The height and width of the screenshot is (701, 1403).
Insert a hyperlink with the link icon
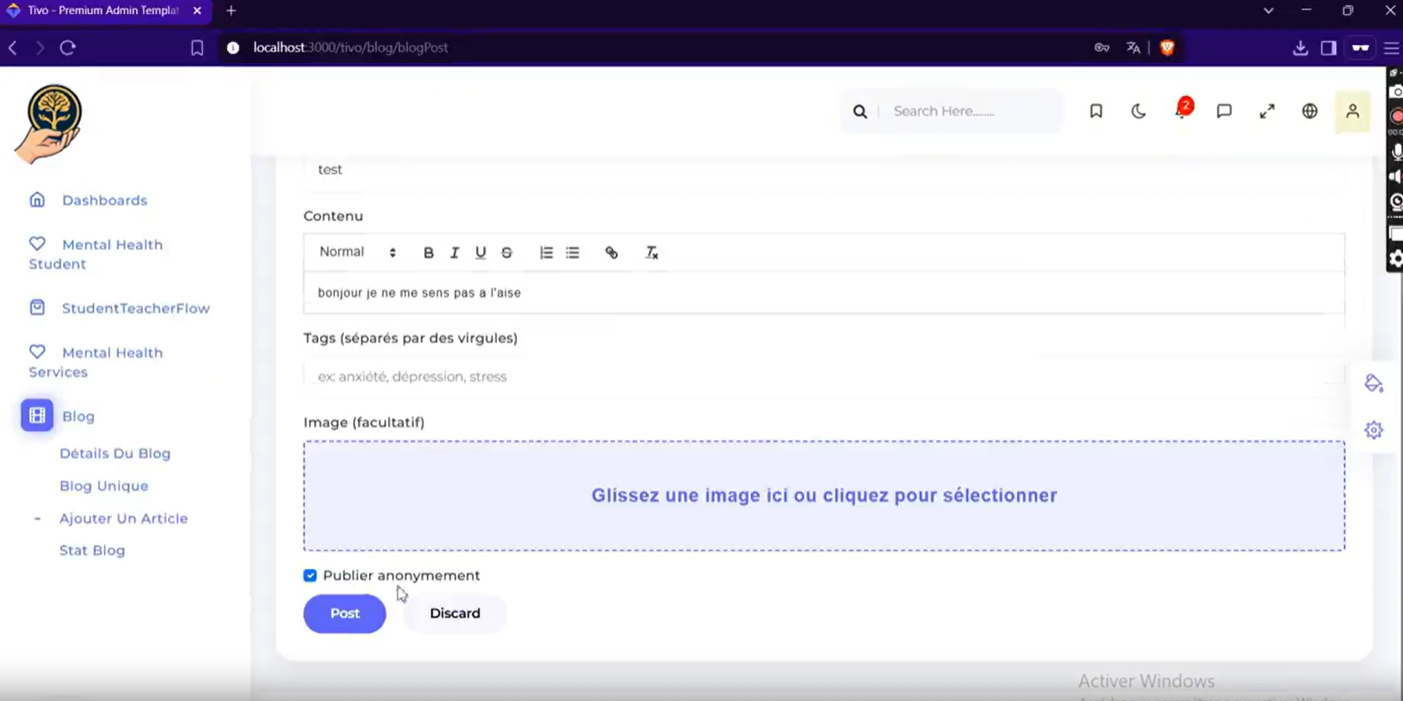[611, 253]
